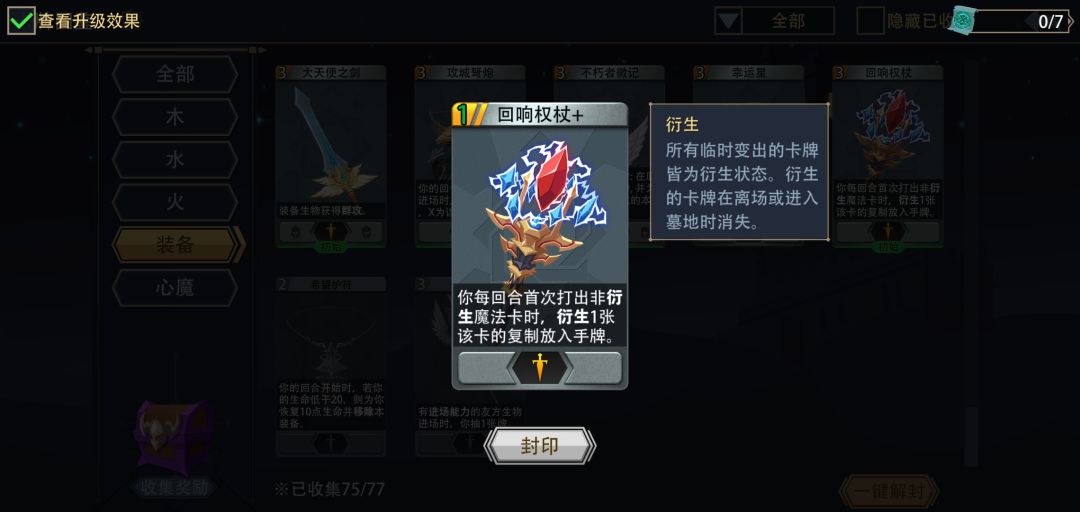Uncheck the 查看升级效果 checkbox
Viewport: 1080px width, 512px height.
(x=21, y=21)
